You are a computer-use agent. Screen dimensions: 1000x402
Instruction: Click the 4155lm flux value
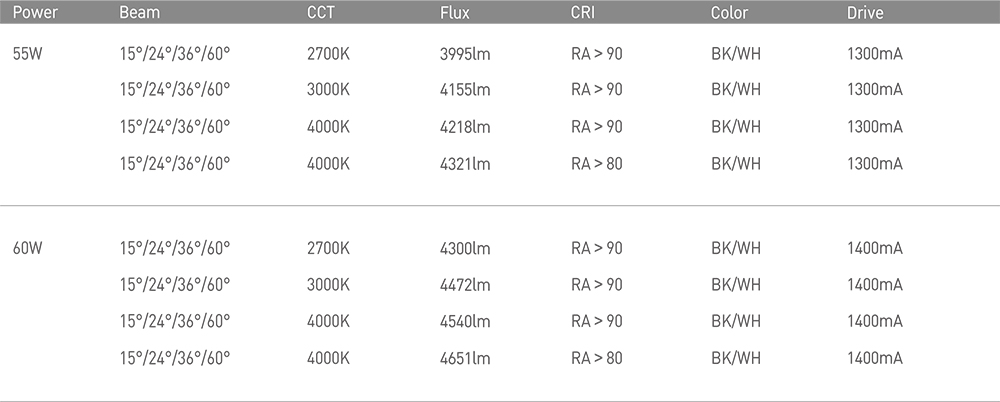[x=465, y=90]
